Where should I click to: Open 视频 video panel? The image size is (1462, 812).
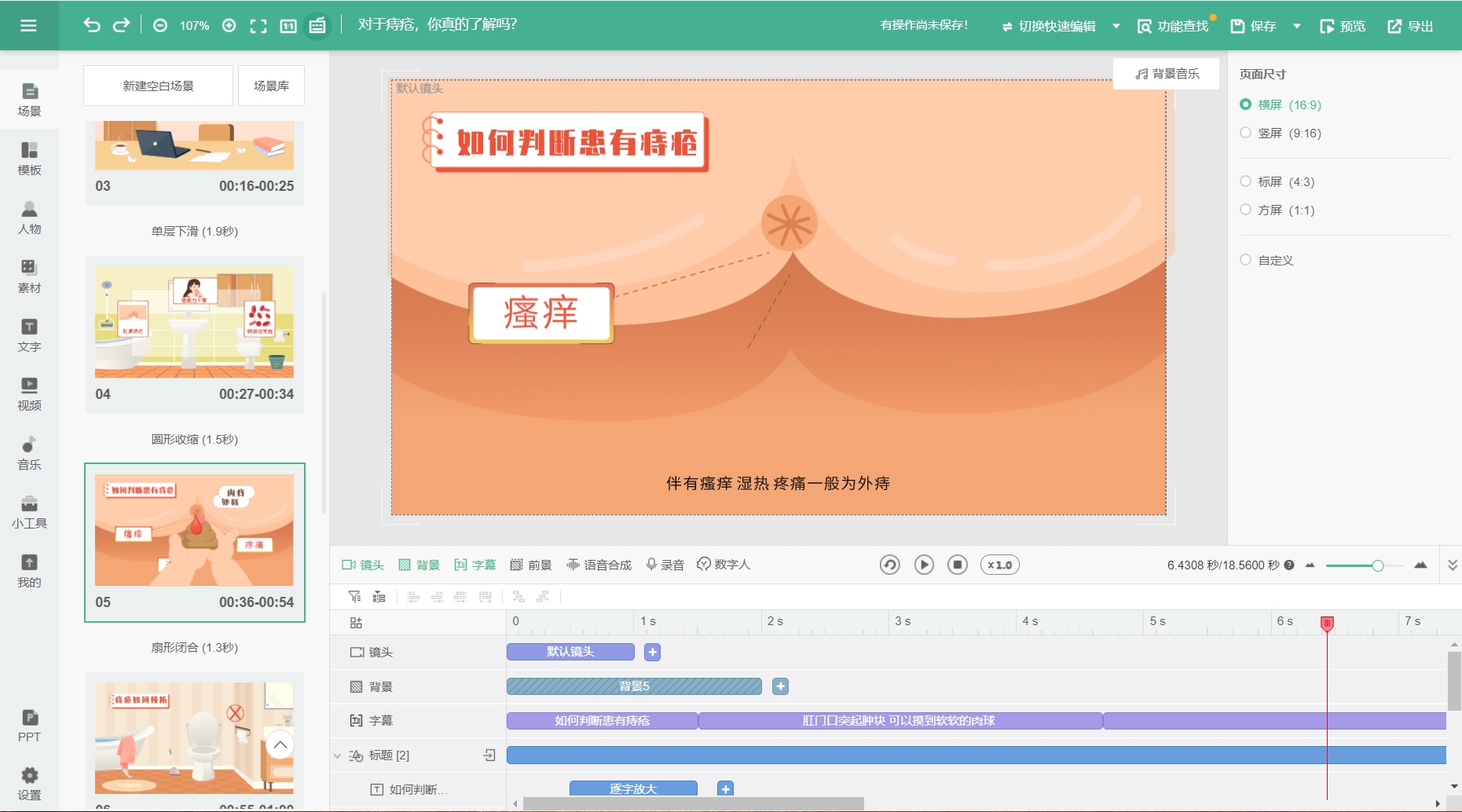(29, 394)
